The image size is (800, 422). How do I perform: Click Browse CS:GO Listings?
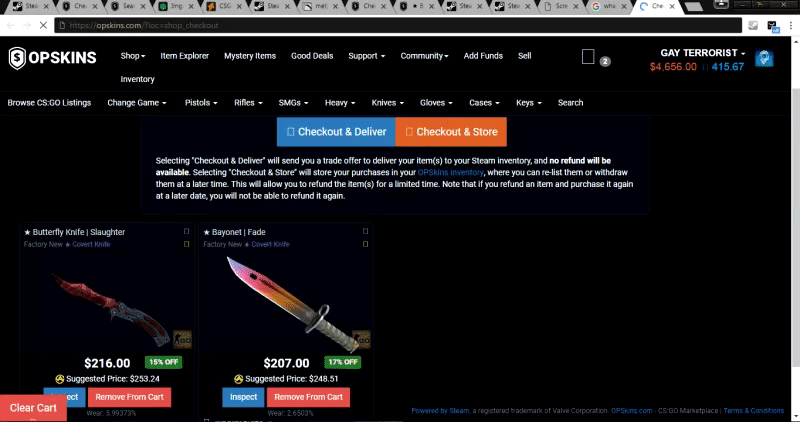[49, 103]
